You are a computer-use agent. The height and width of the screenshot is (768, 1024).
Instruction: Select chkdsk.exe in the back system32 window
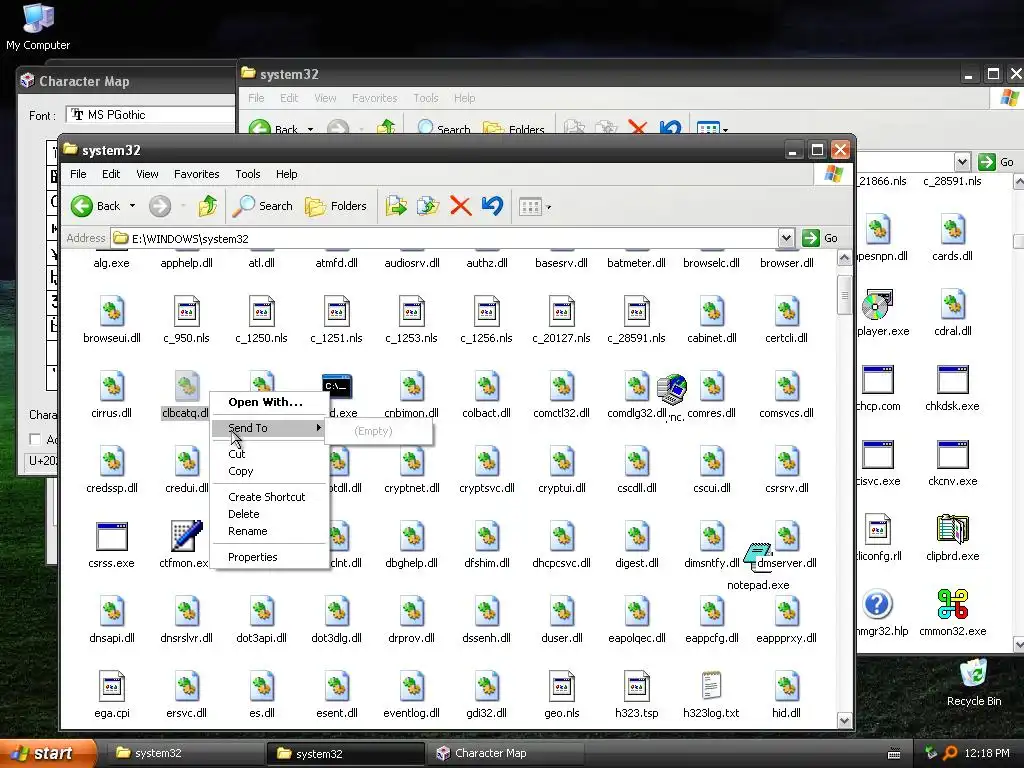tap(952, 380)
